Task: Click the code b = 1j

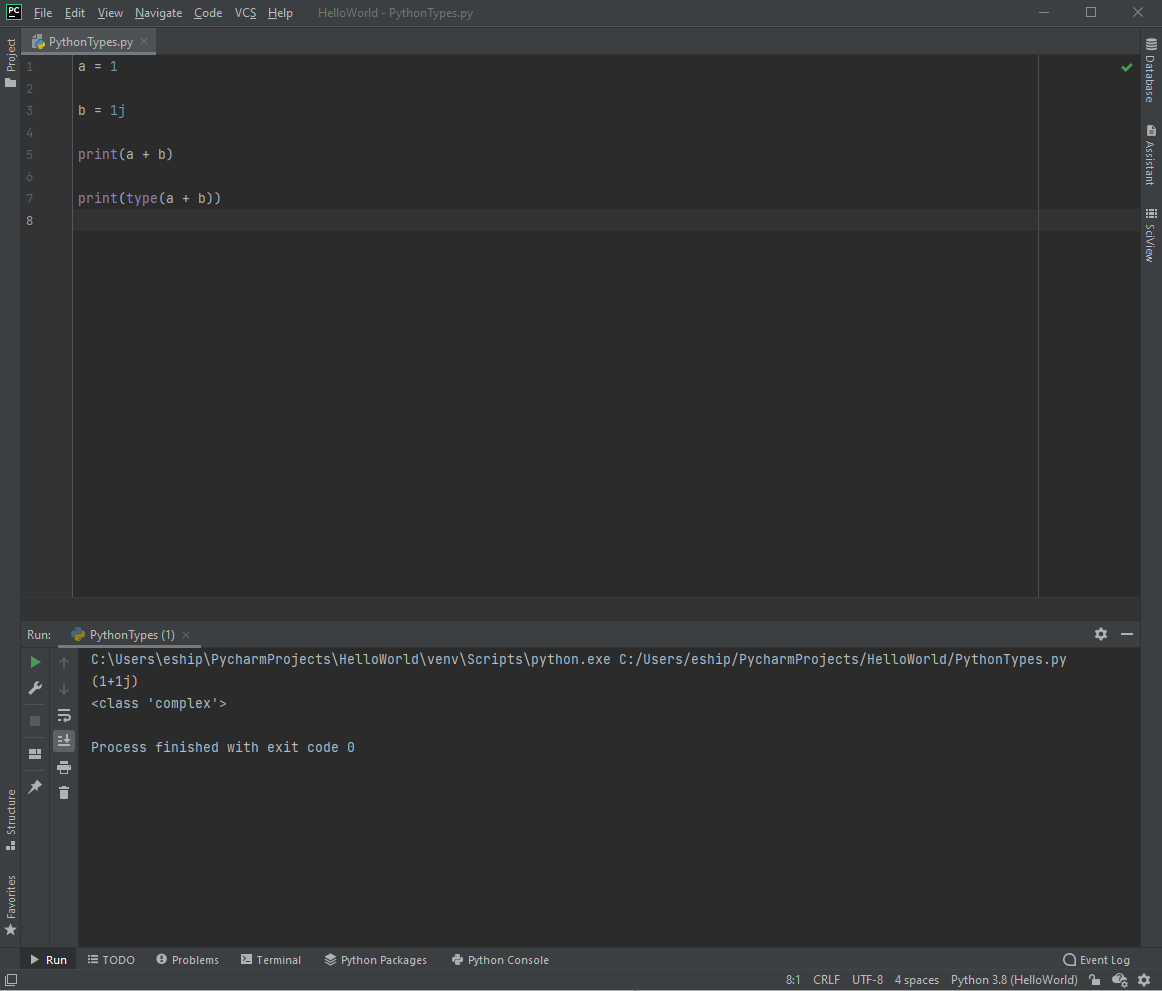Action: (102, 110)
